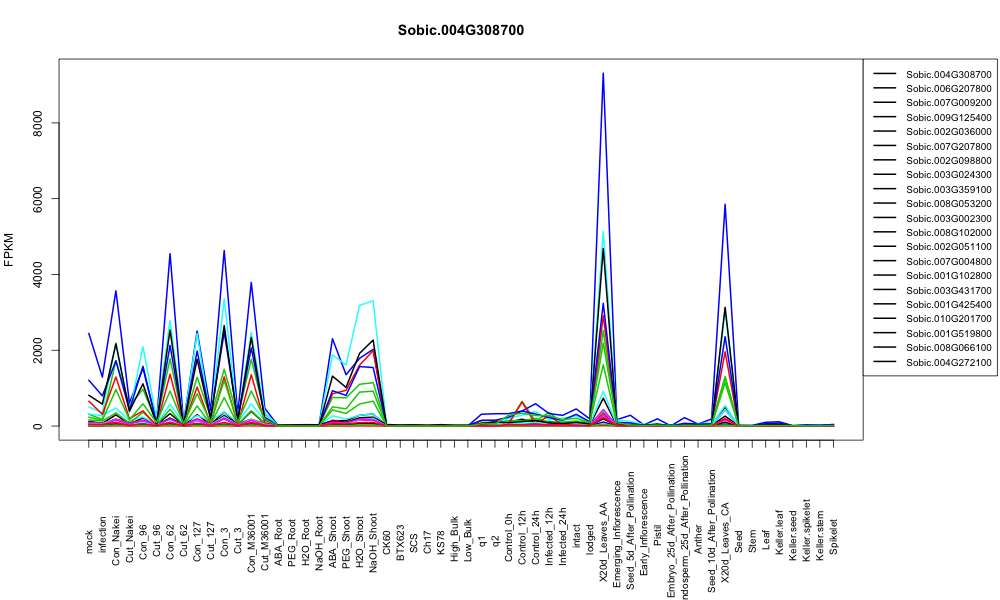
Task: Click the 4000 y-axis tick label
Action: [x=37, y=274]
